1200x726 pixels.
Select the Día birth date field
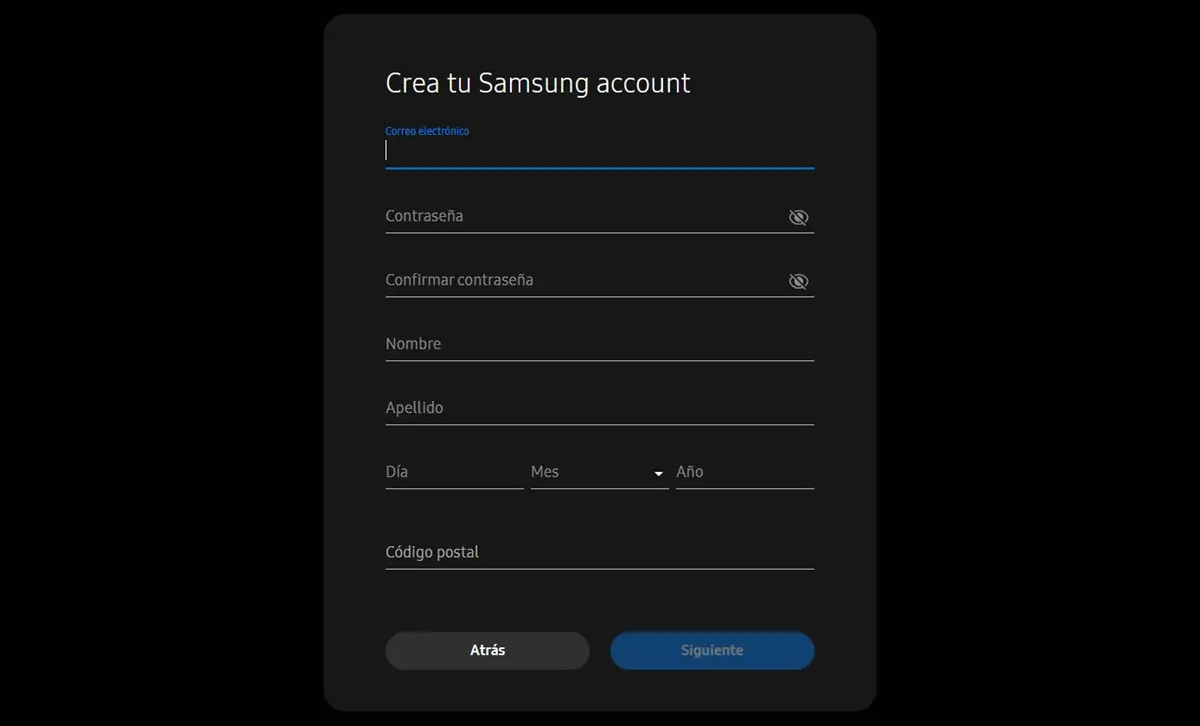[453, 472]
